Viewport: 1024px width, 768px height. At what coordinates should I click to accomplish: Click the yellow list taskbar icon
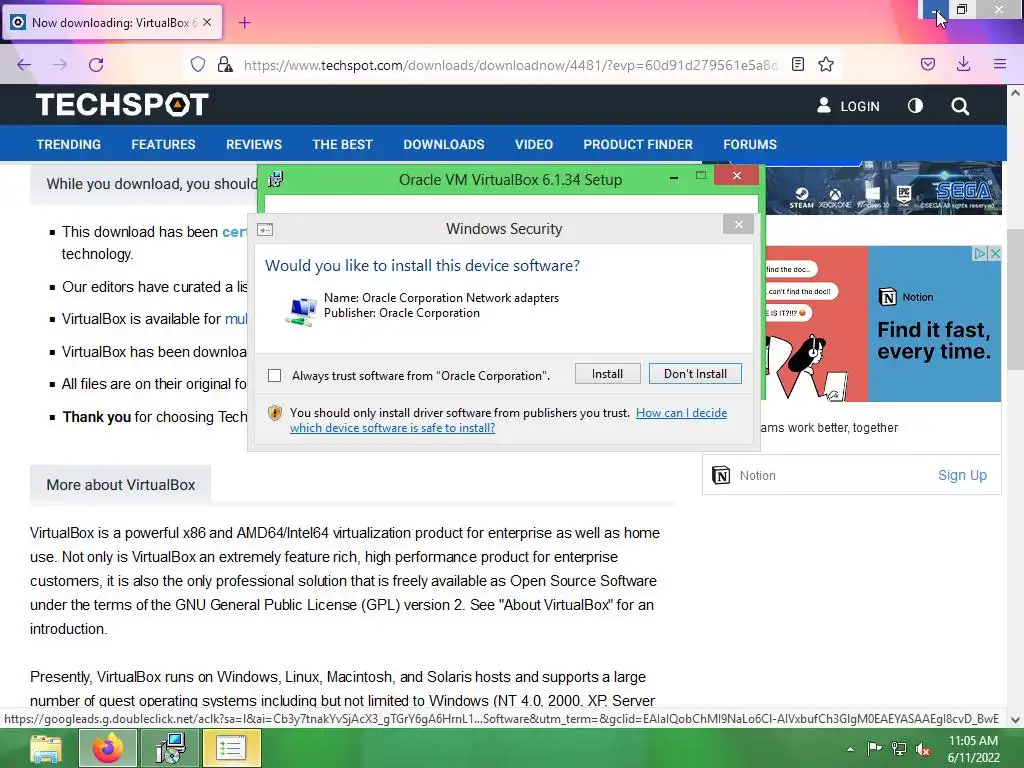click(231, 748)
